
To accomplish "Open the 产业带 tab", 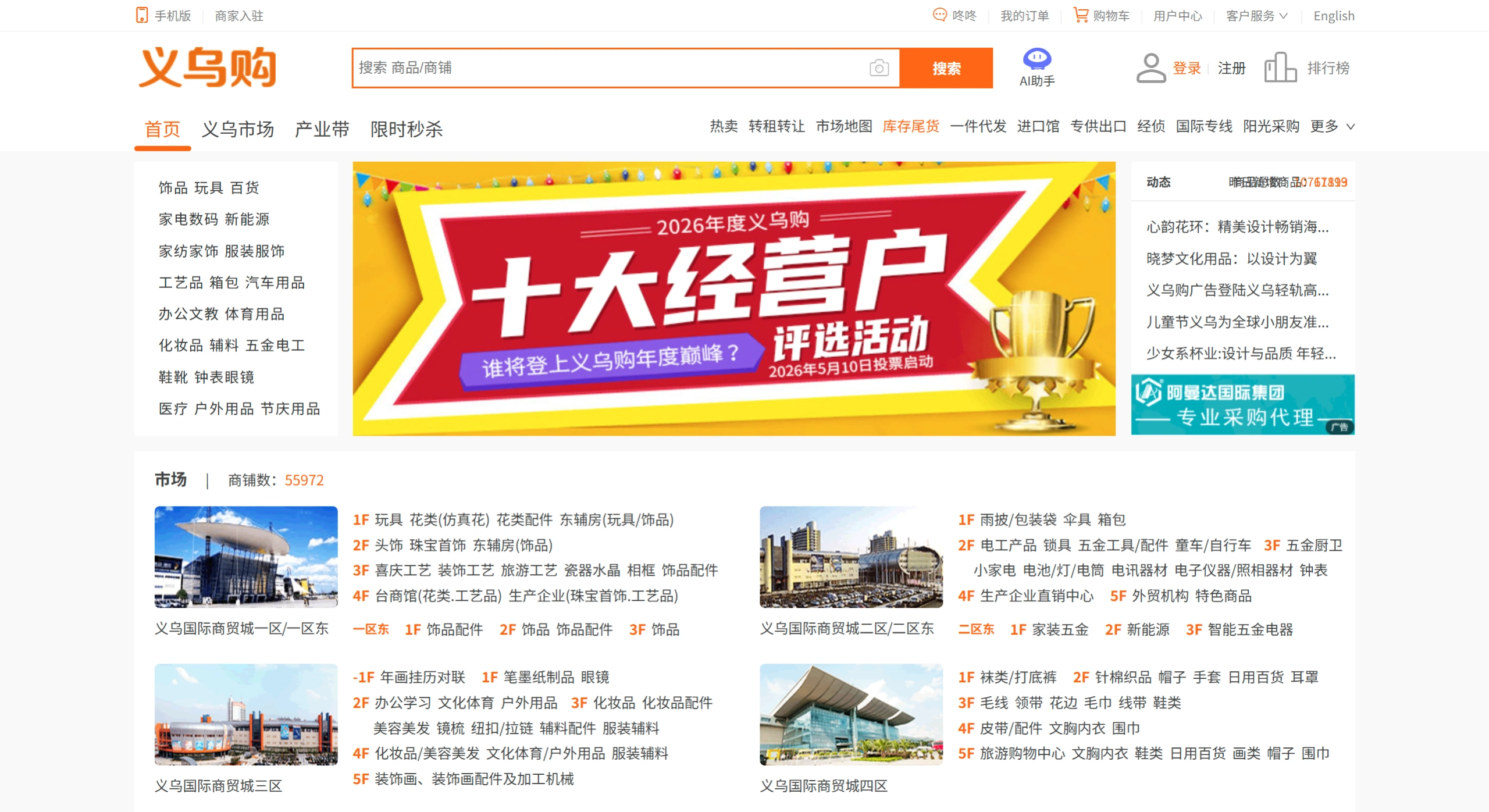I will point(322,129).
